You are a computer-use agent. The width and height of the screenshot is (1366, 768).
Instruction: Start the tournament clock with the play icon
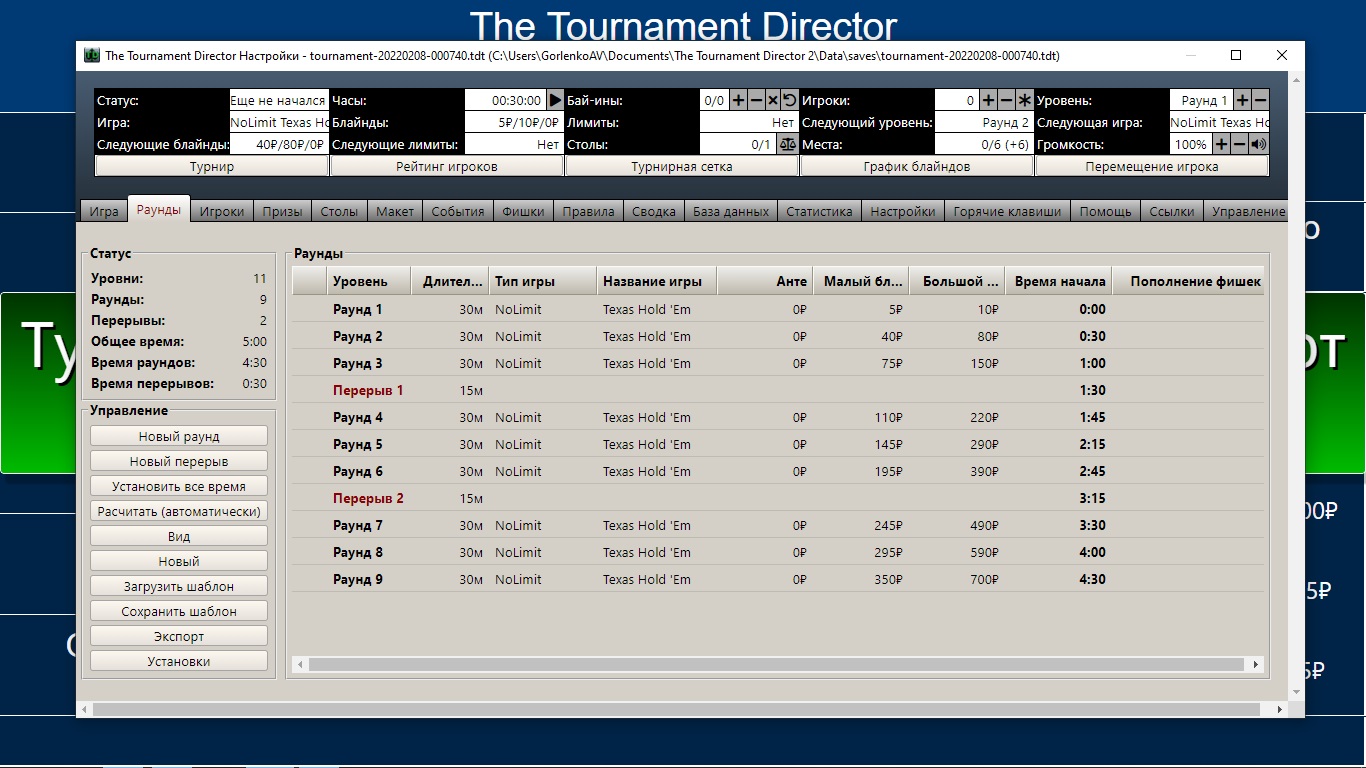coord(556,100)
